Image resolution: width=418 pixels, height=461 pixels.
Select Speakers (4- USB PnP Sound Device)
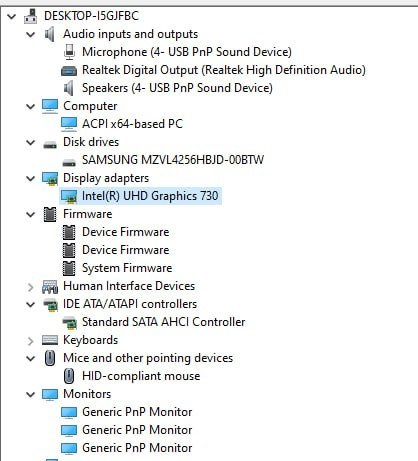click(177, 88)
